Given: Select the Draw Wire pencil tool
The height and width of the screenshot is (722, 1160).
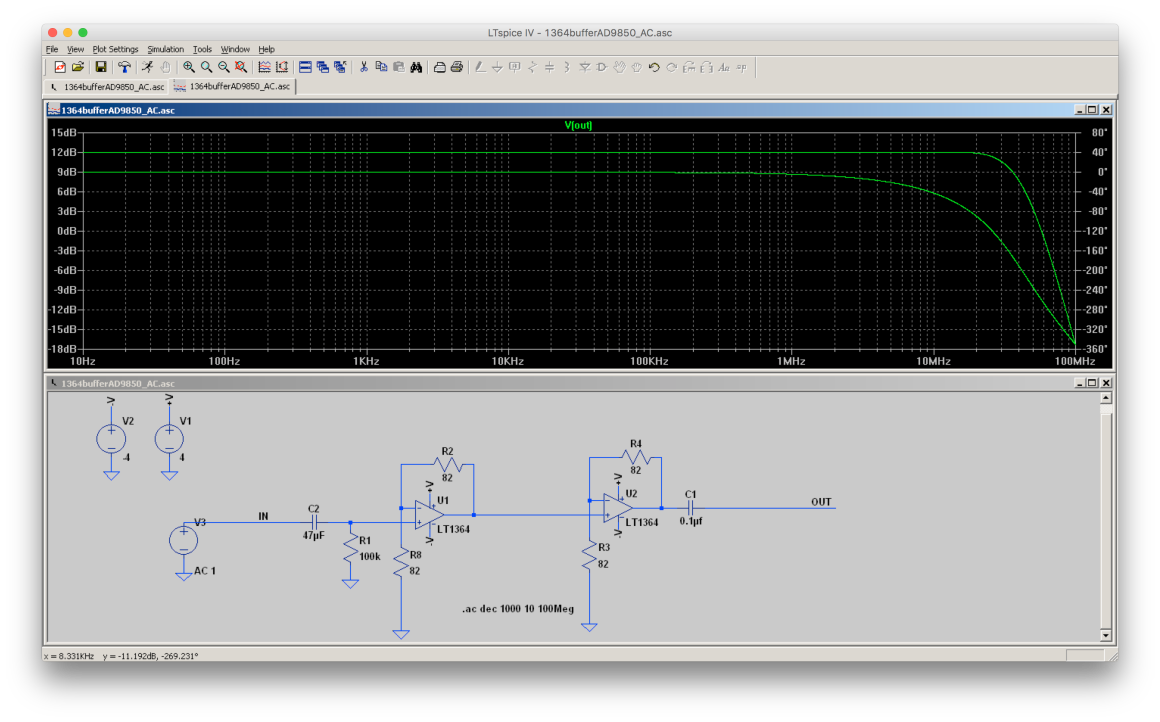Looking at the screenshot, I should point(480,67).
